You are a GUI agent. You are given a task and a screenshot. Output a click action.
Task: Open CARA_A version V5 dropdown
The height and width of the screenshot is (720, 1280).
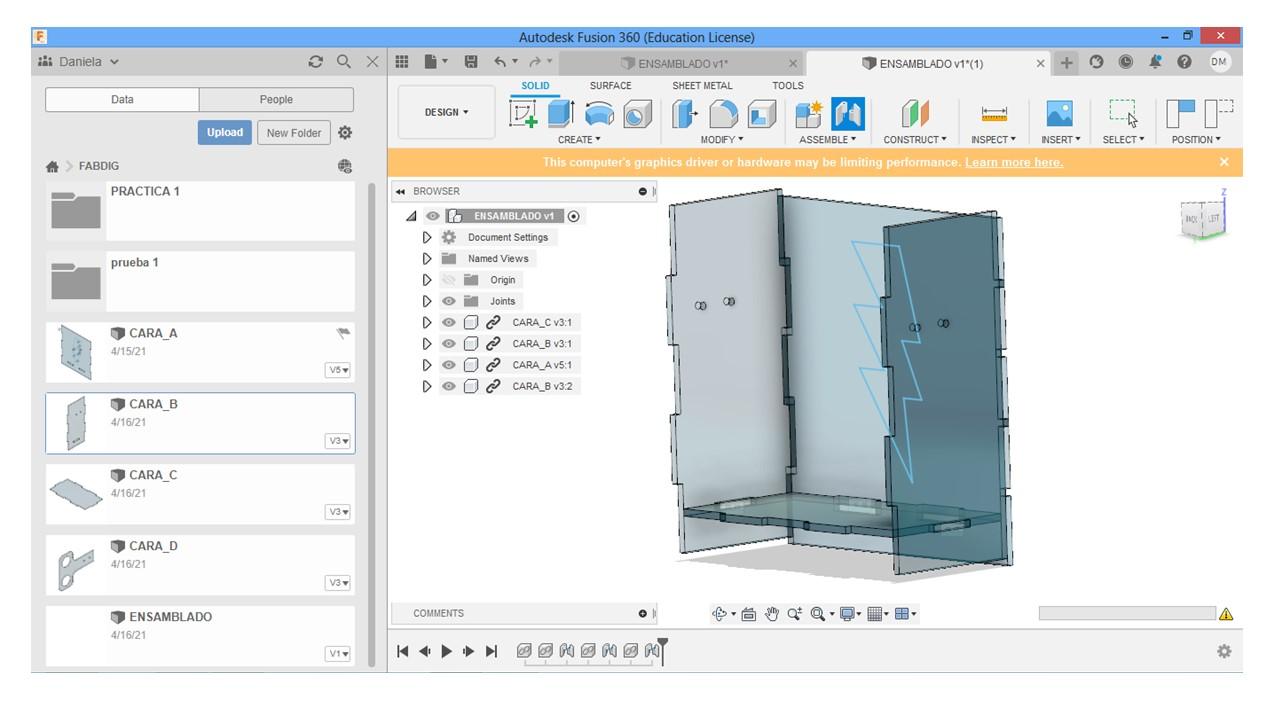[338, 370]
